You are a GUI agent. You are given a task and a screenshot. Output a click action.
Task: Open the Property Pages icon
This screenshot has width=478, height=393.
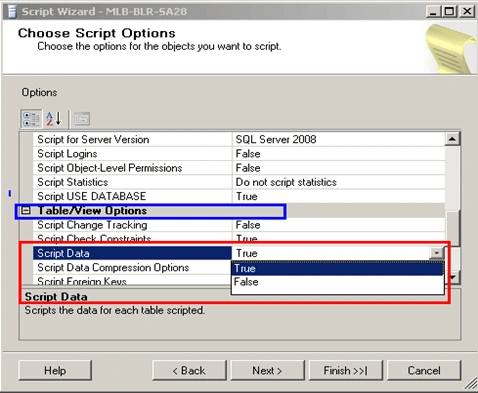82,119
